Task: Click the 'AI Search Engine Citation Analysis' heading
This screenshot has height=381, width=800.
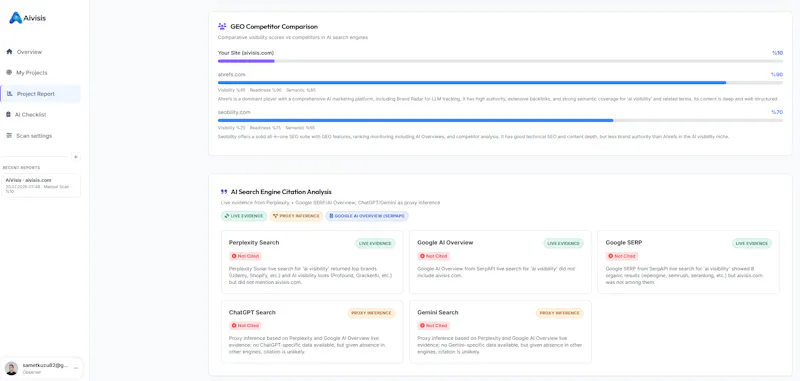Action: point(281,192)
